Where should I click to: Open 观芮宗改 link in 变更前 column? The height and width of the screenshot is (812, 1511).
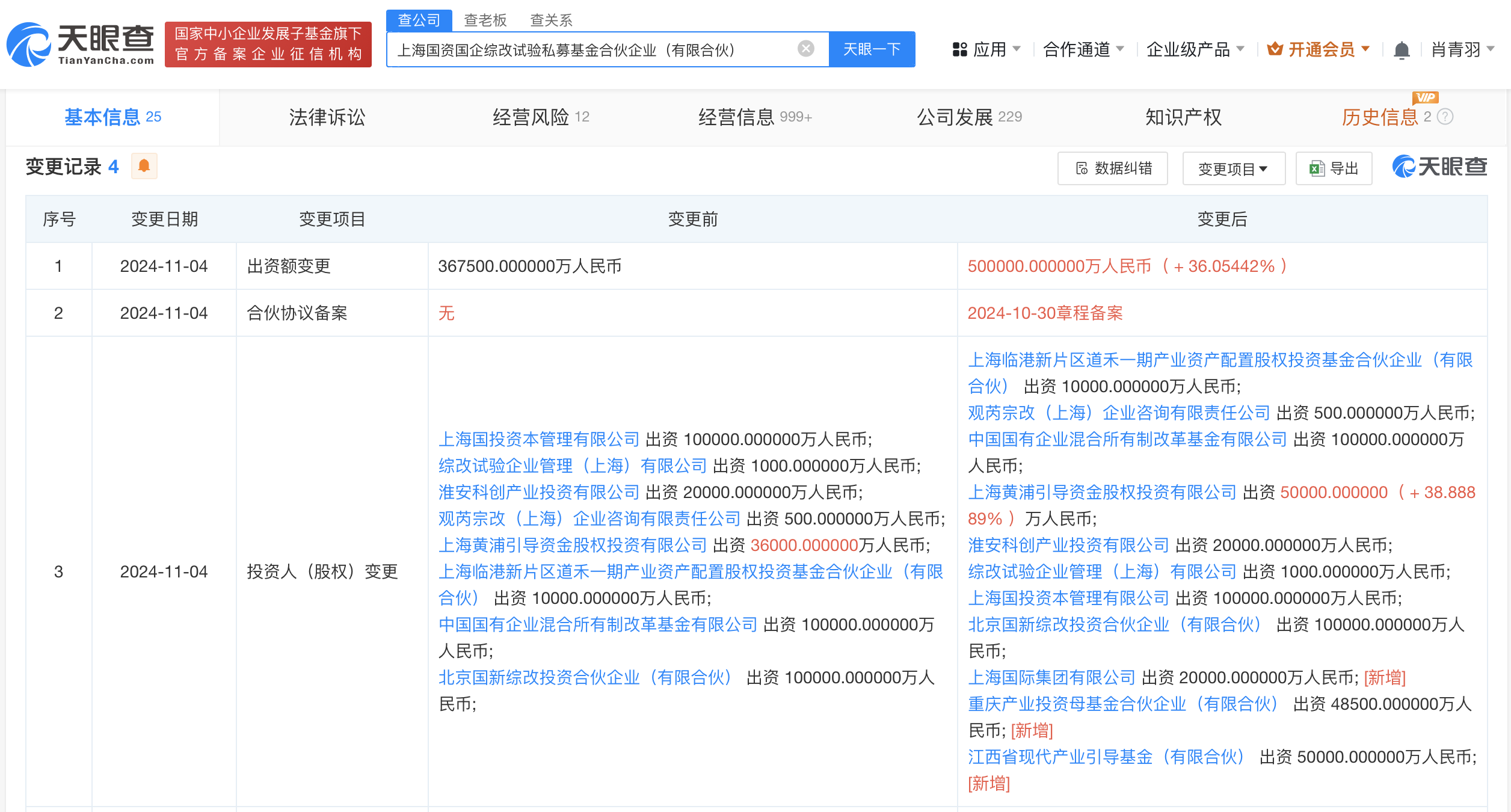[x=589, y=518]
